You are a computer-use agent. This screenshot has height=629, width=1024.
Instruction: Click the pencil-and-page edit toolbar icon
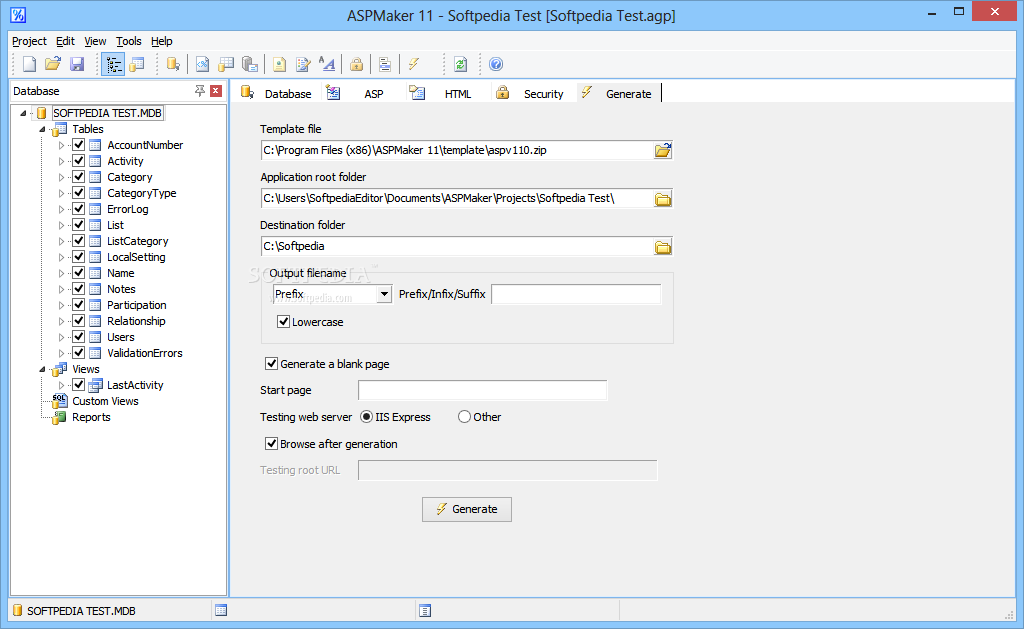(303, 64)
